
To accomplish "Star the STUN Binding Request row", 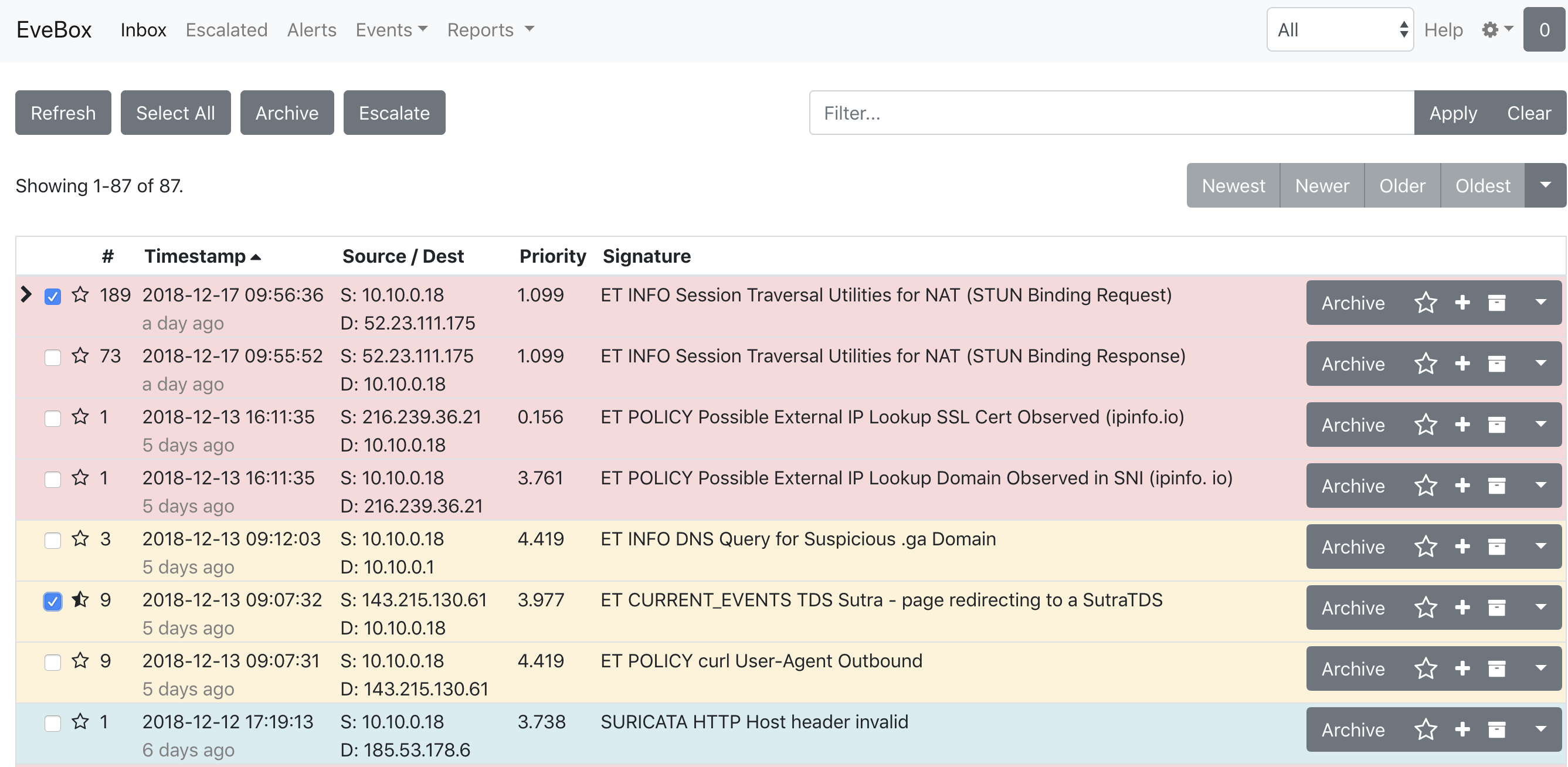I will pos(80,295).
